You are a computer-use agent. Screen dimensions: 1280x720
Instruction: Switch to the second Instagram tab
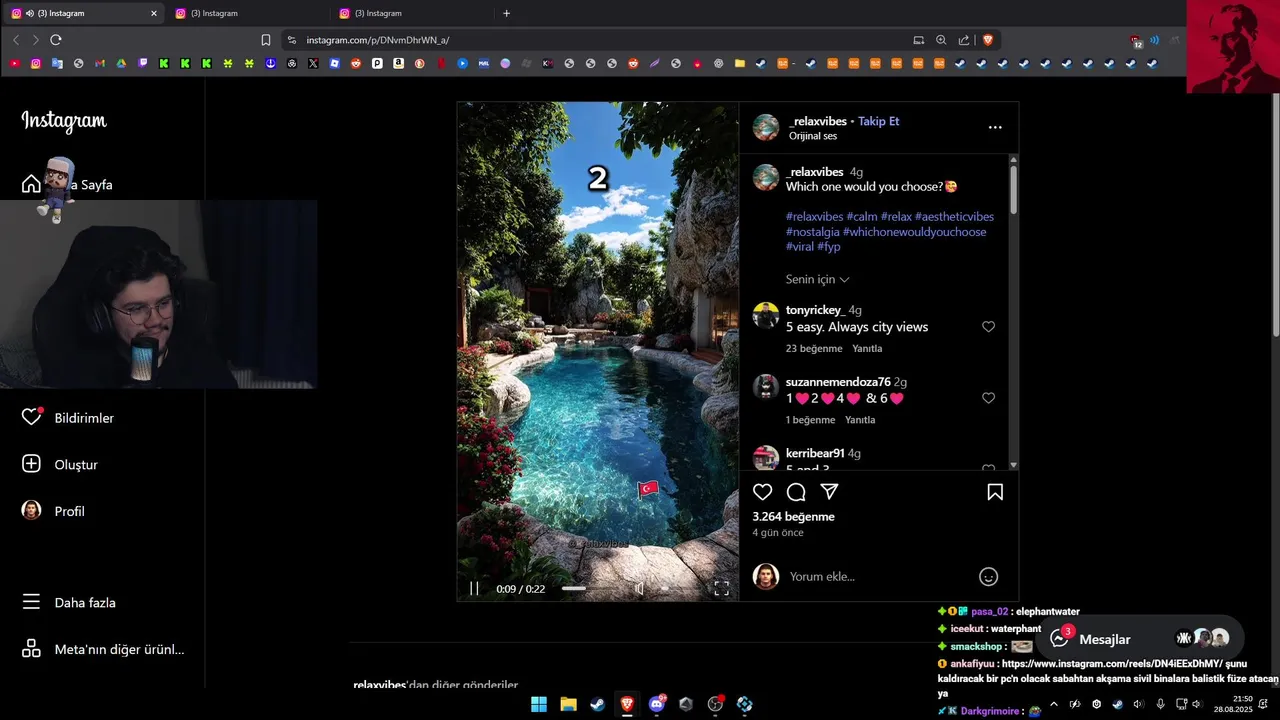[247, 13]
